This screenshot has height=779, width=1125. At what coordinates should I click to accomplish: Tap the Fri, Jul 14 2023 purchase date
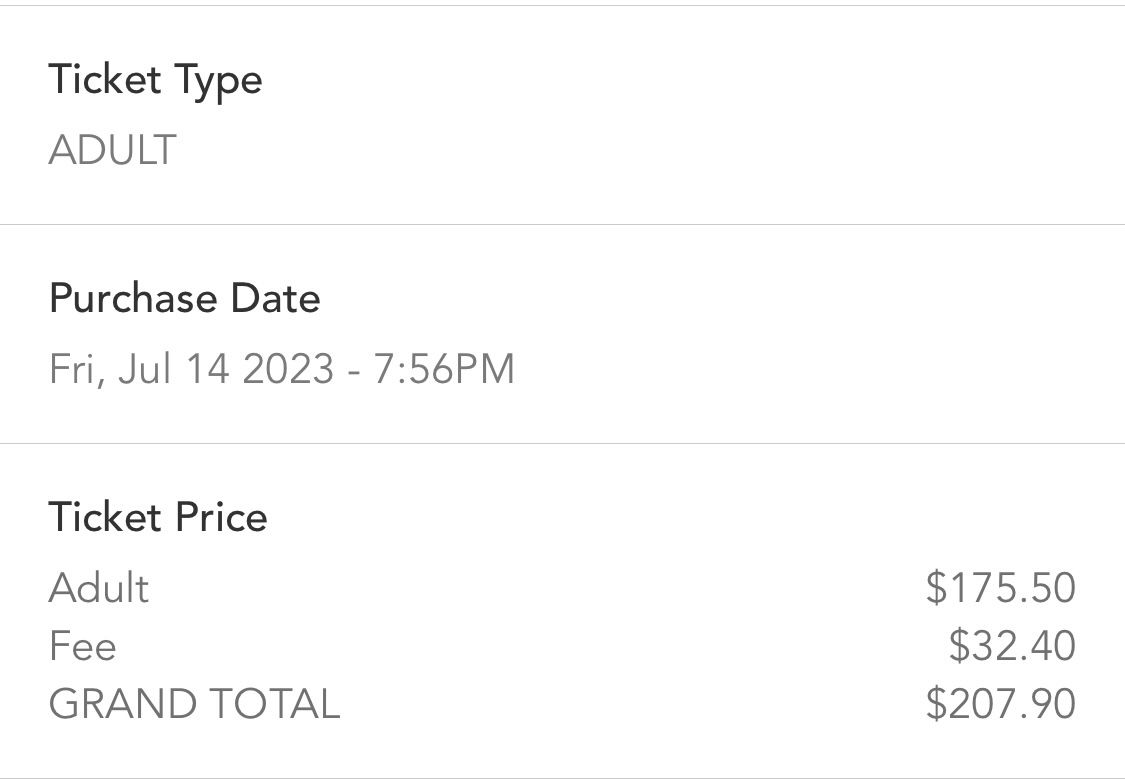pyautogui.click(x=192, y=370)
